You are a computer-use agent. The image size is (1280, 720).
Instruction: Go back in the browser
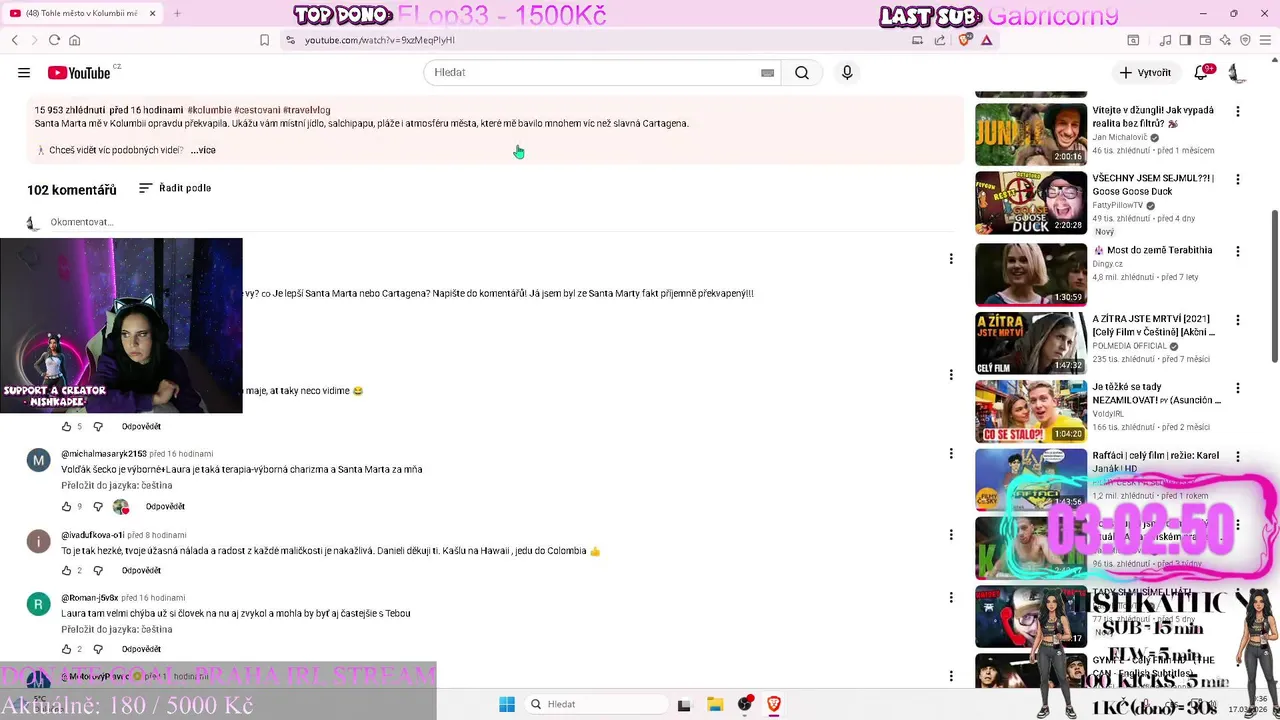pyautogui.click(x=15, y=40)
